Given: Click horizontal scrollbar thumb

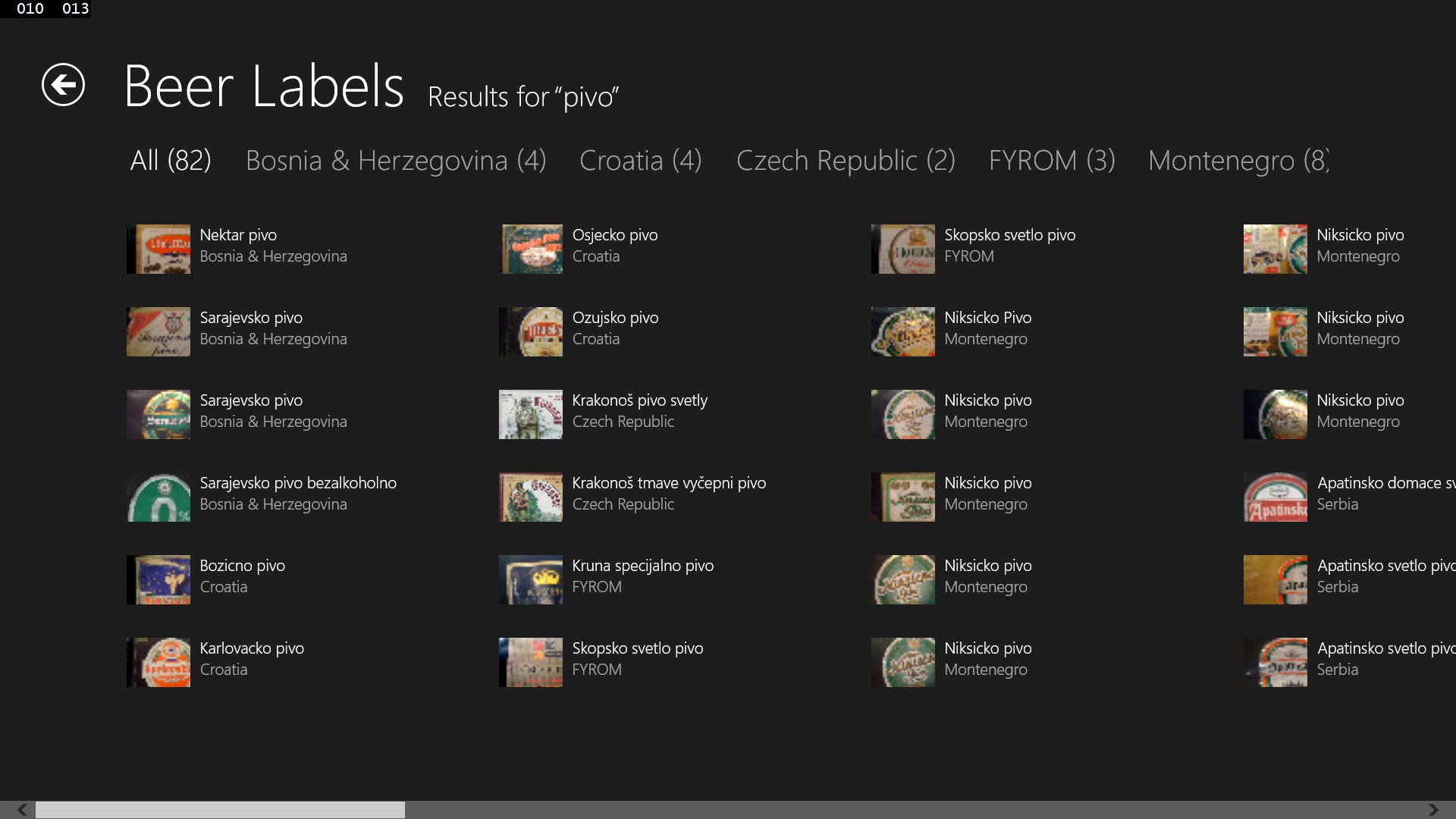Looking at the screenshot, I should click(x=220, y=810).
